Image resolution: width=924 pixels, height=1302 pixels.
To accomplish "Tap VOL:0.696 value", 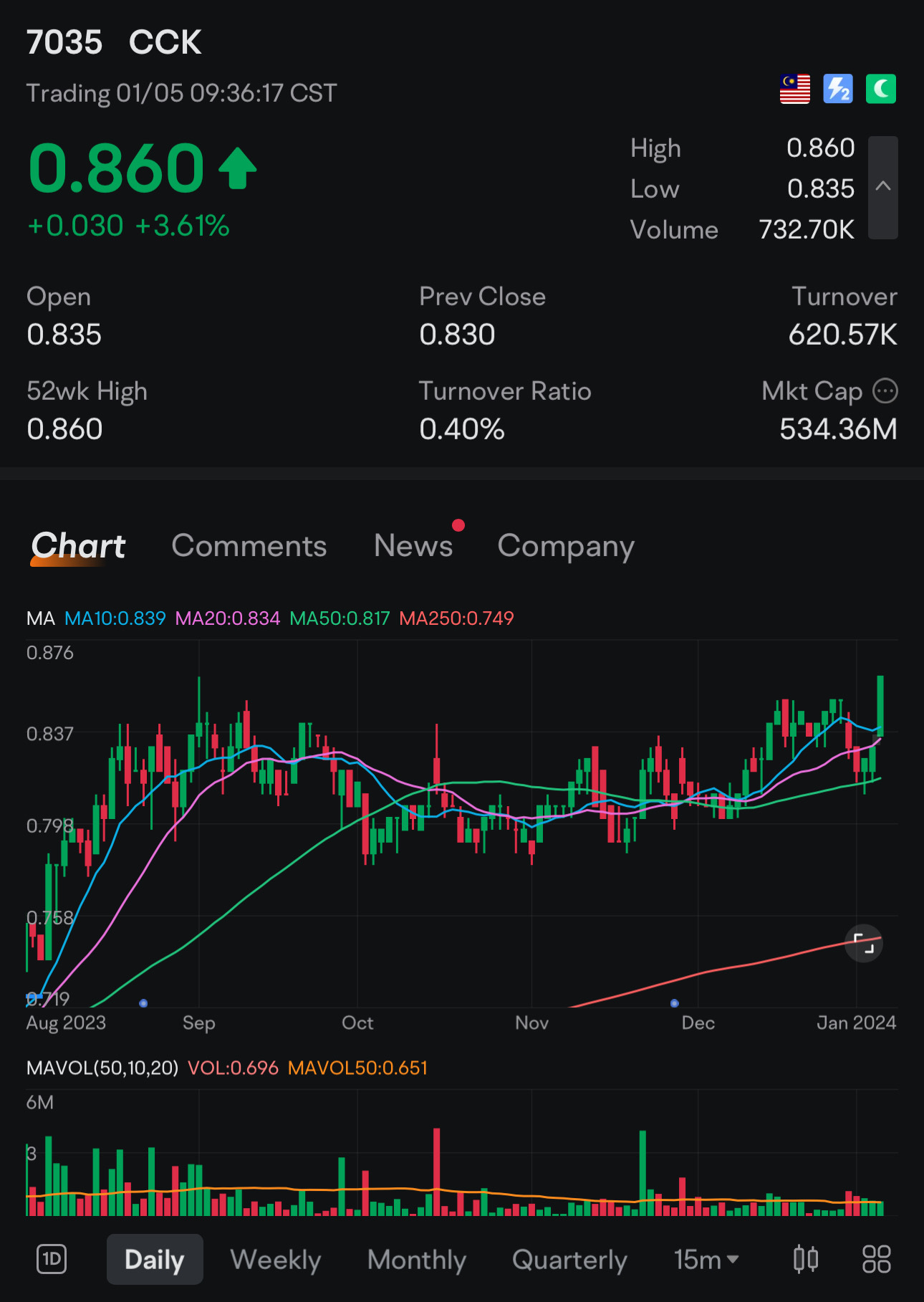I will click(x=233, y=1068).
